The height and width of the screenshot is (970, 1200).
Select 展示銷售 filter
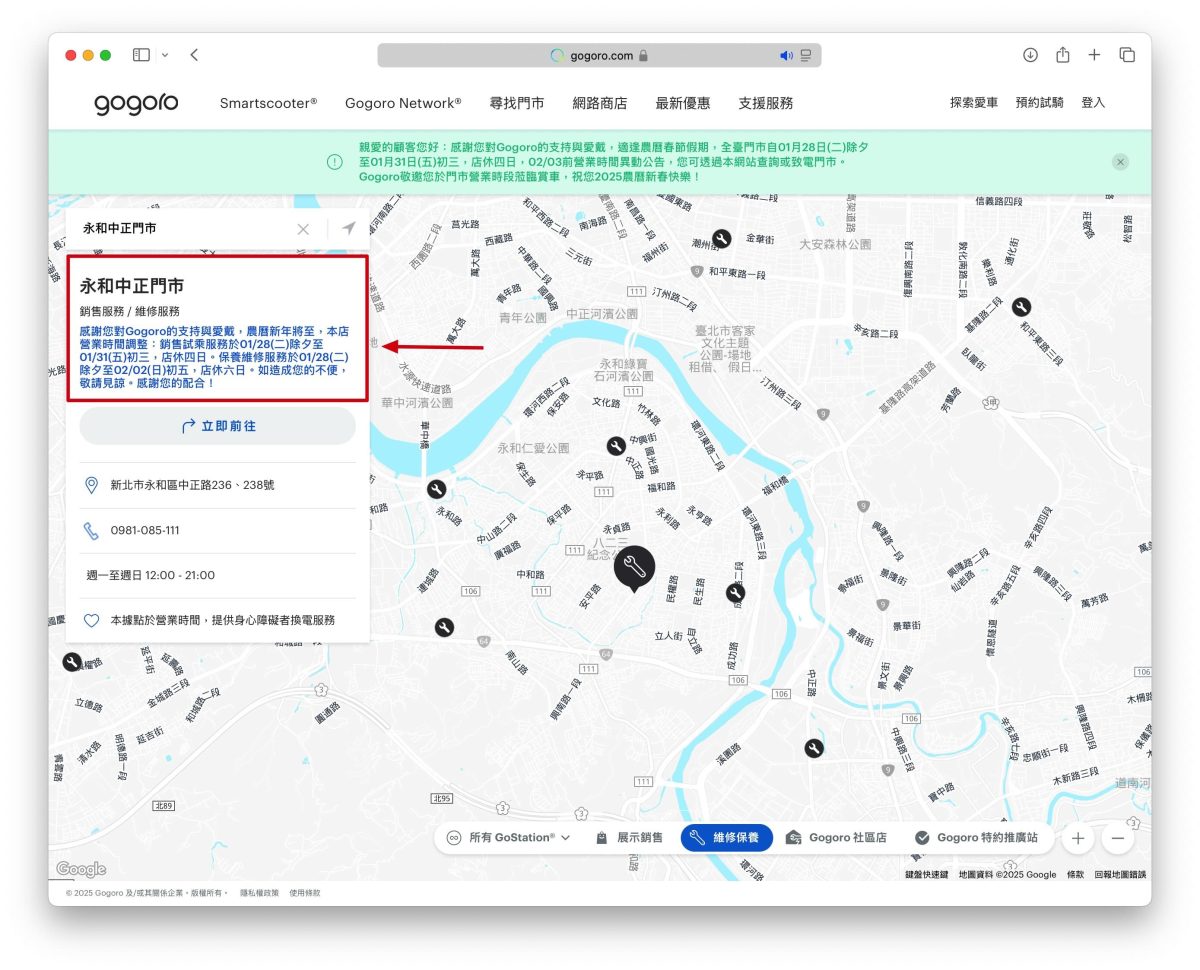coord(630,838)
